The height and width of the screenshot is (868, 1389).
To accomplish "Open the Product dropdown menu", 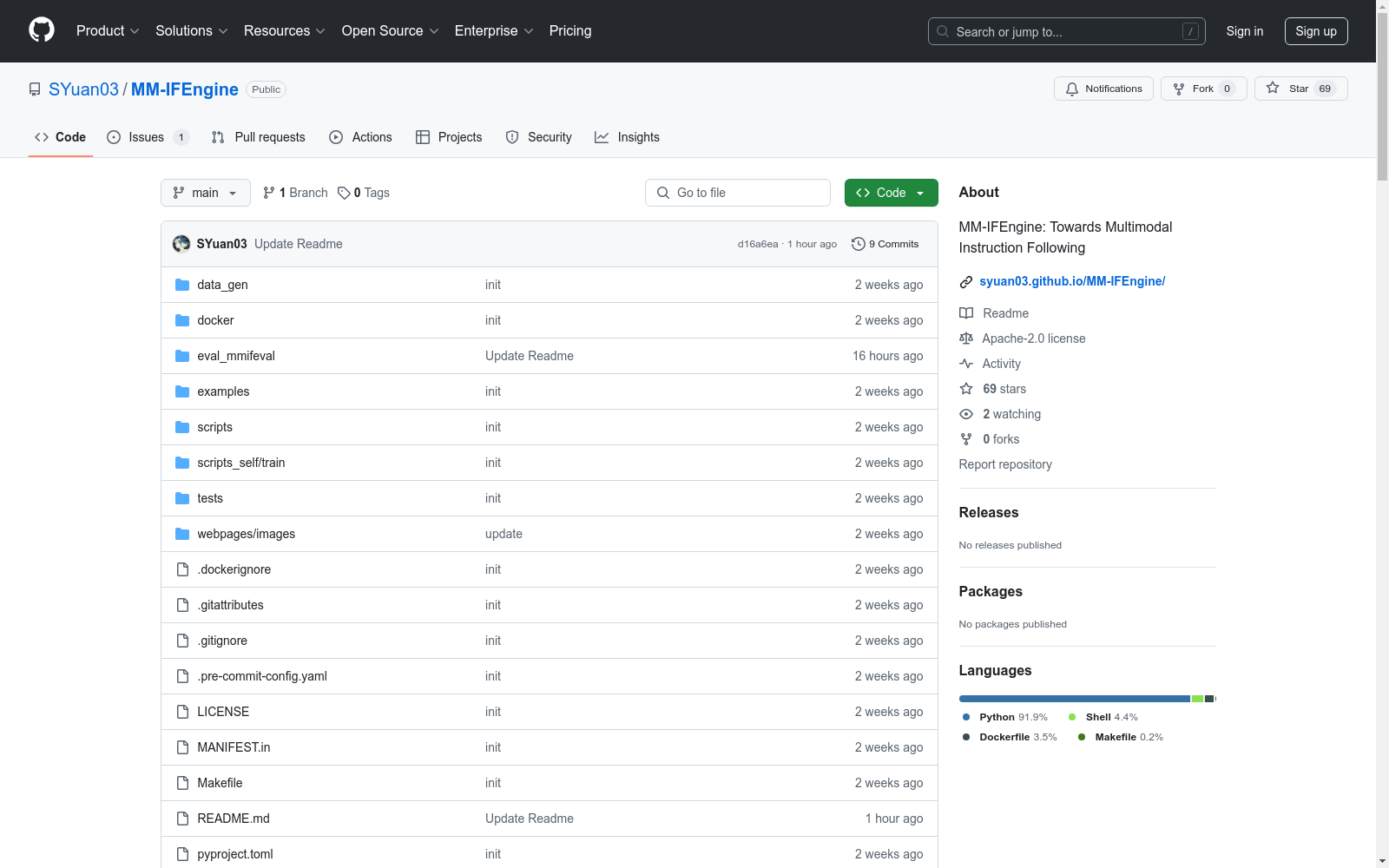I will pyautogui.click(x=108, y=31).
